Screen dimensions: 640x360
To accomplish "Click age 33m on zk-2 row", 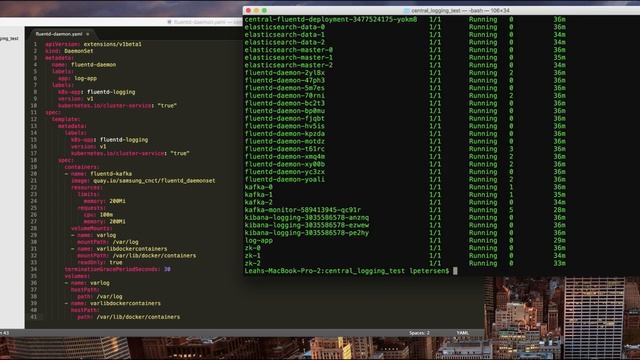I will [x=559, y=263].
